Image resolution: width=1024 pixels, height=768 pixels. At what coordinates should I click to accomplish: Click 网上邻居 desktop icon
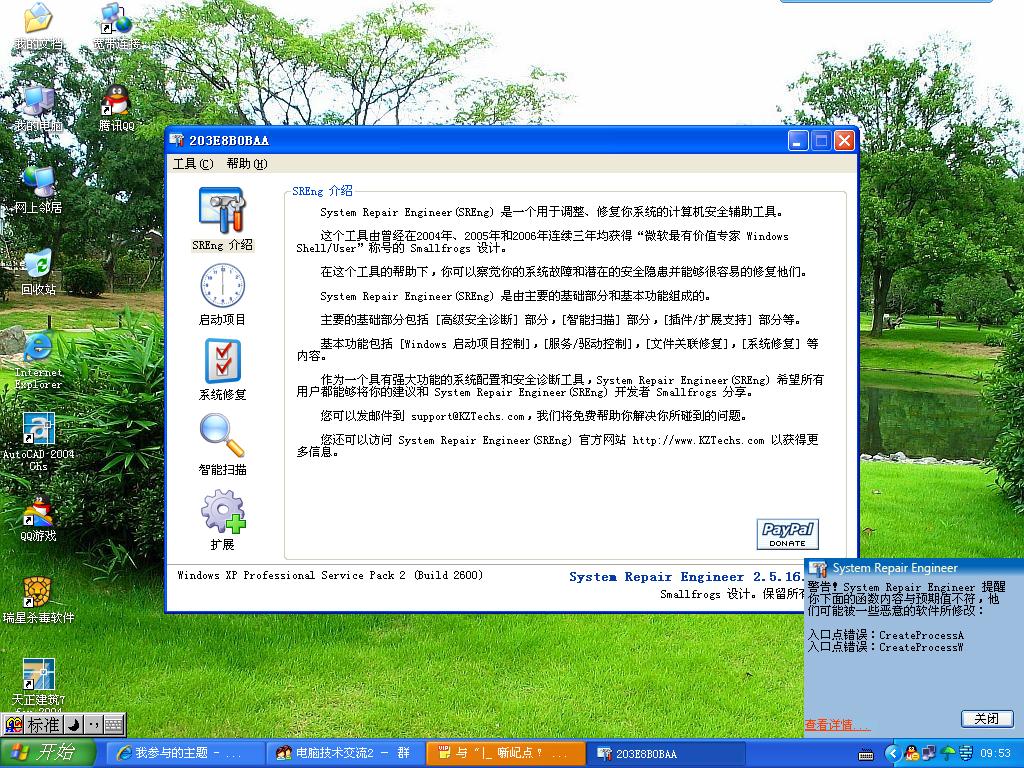[x=38, y=190]
